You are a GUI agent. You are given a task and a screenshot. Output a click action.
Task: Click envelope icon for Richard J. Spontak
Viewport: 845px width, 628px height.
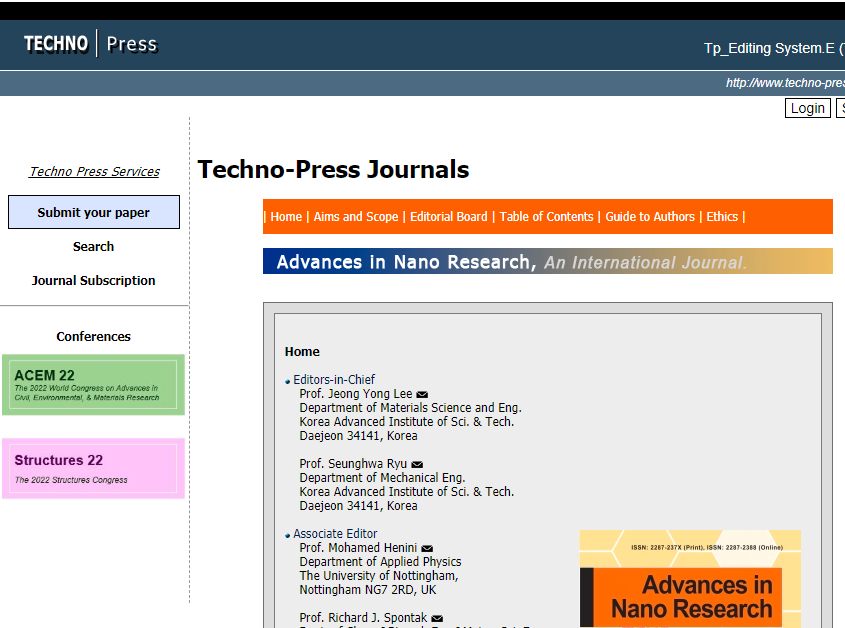tap(437, 619)
